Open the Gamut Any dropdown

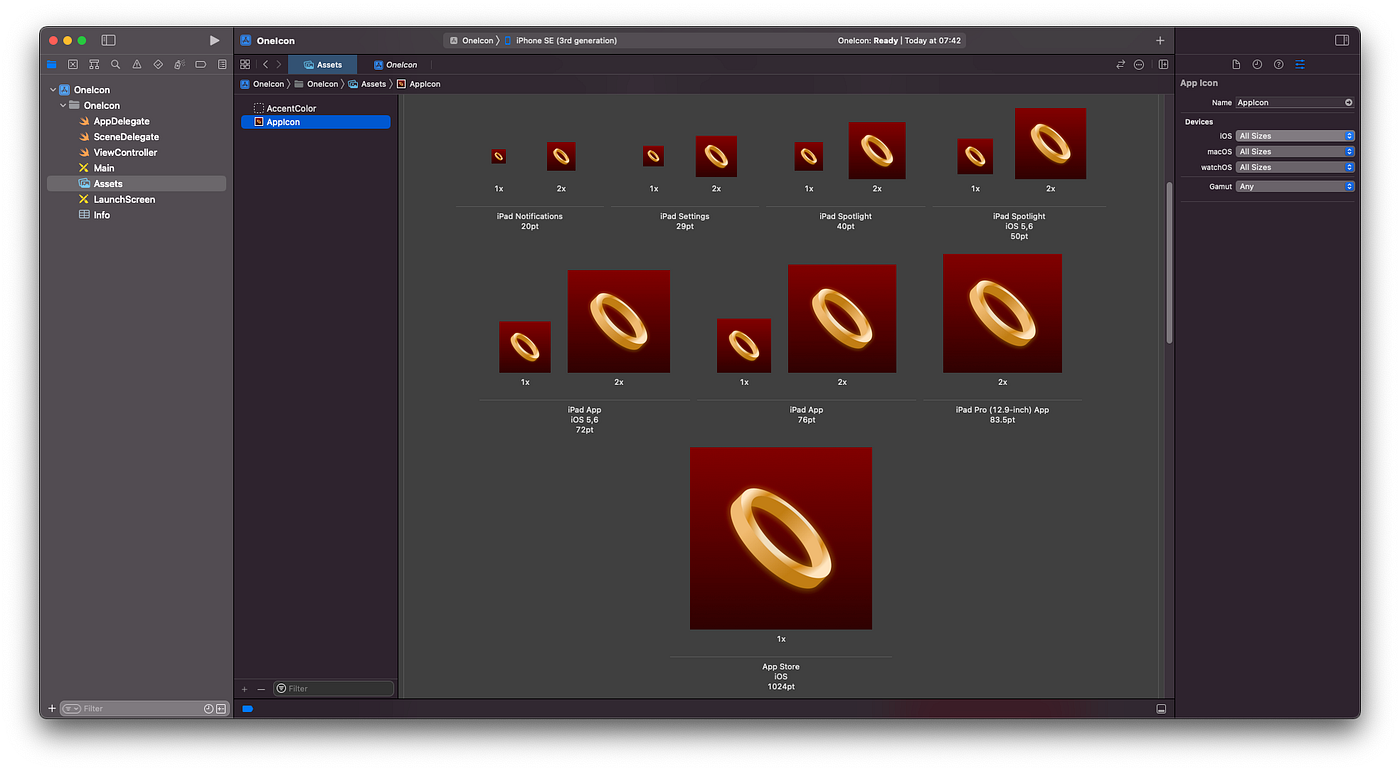[x=1295, y=186]
